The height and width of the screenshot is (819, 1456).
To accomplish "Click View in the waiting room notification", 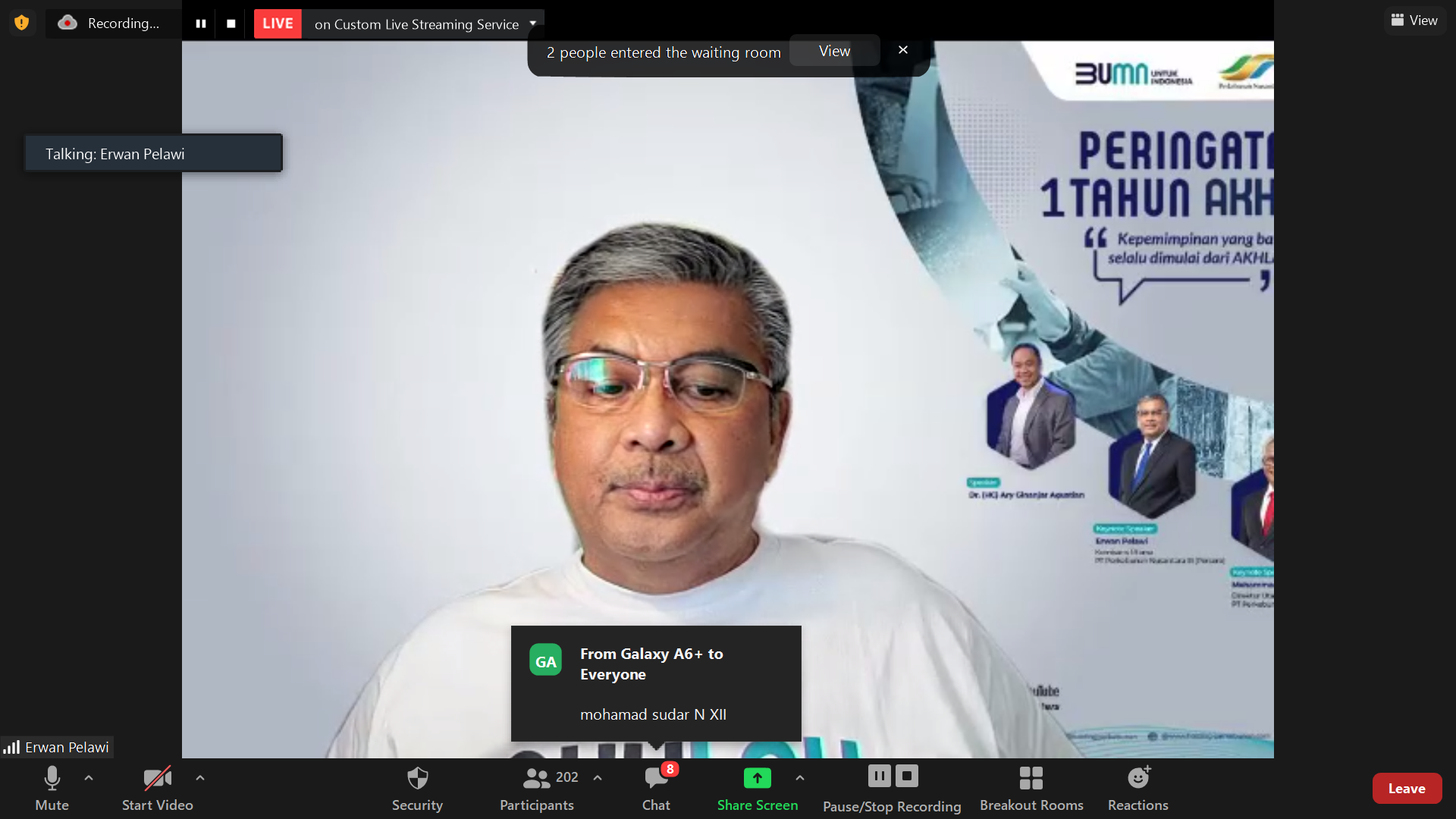I will point(834,51).
